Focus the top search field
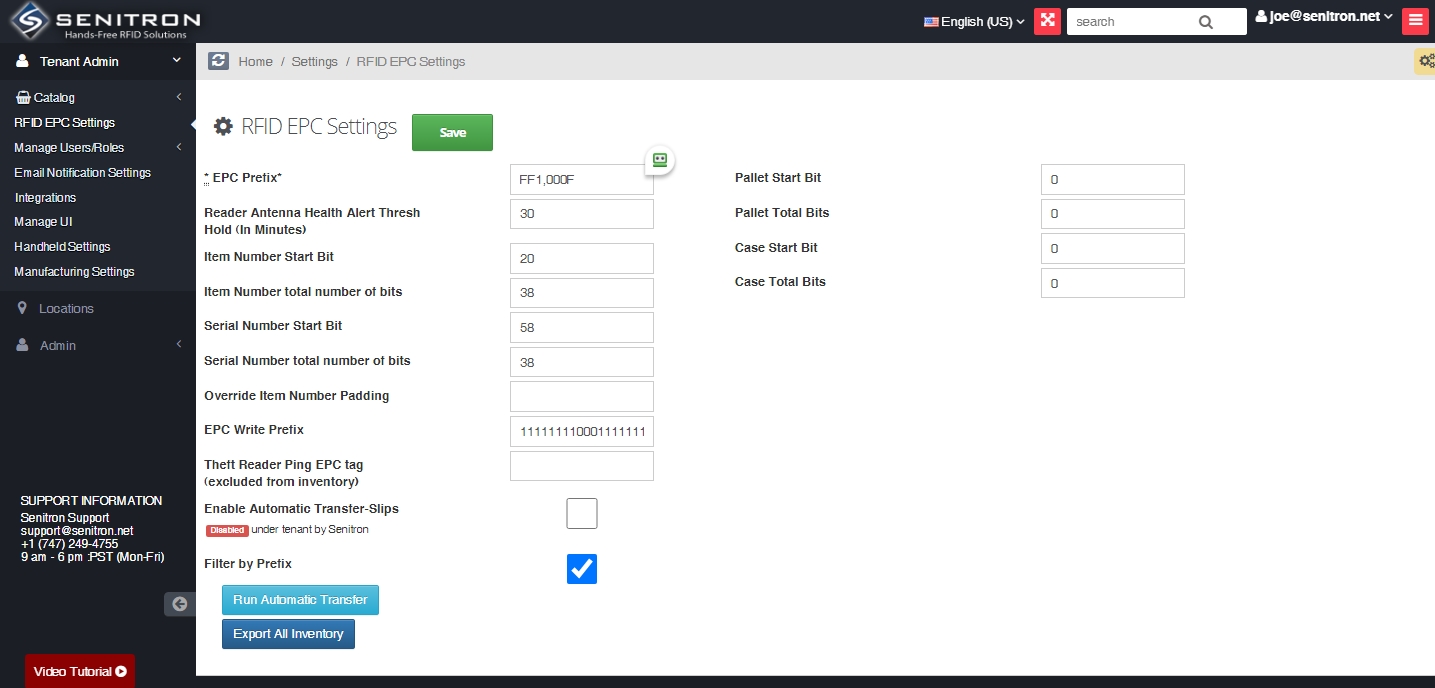 click(x=1130, y=22)
